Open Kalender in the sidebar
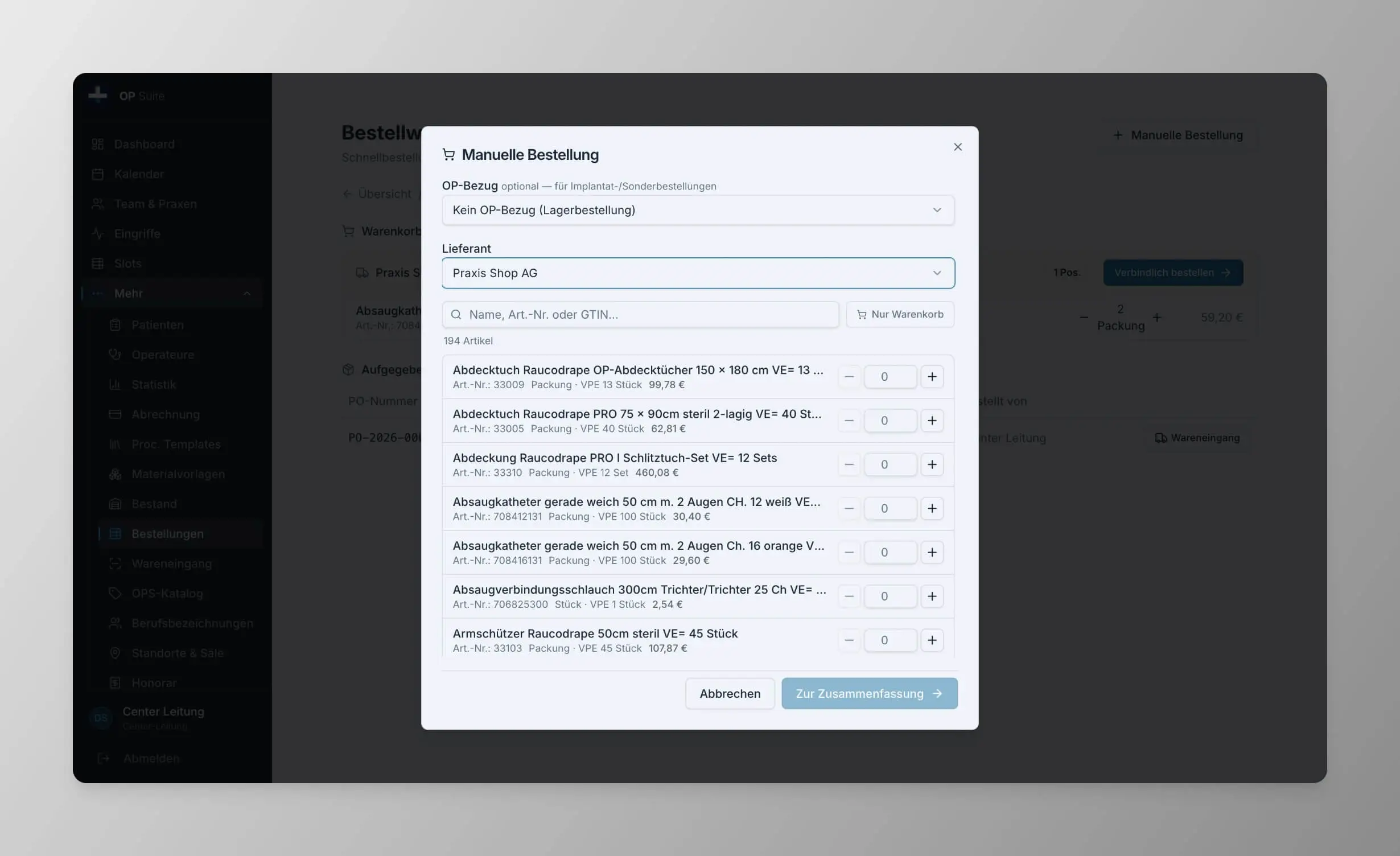 [172, 174]
